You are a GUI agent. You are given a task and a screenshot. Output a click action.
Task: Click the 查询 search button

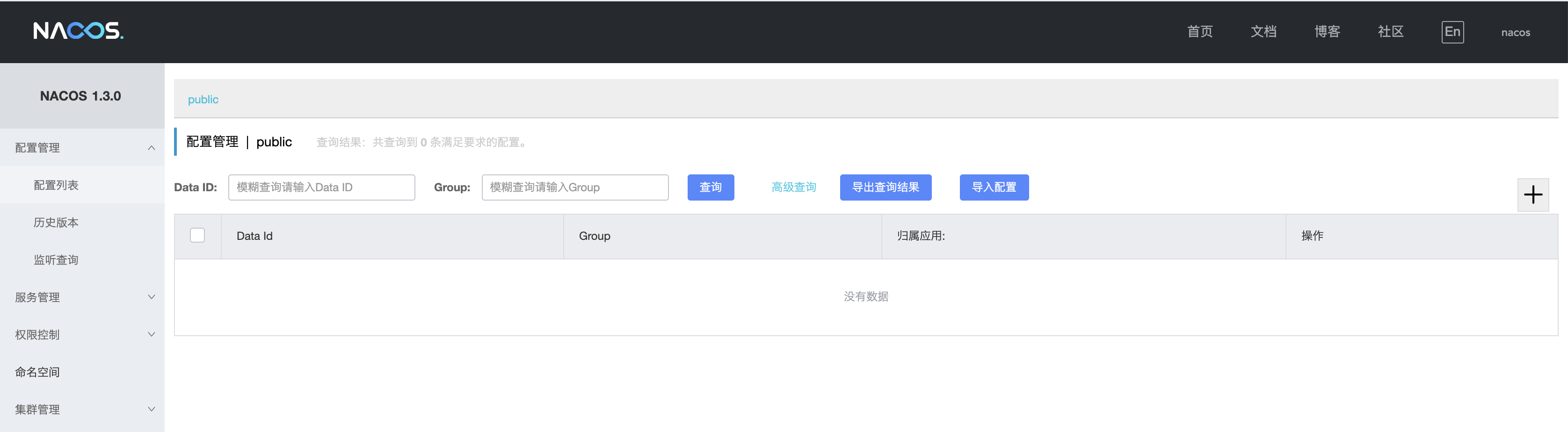click(711, 187)
